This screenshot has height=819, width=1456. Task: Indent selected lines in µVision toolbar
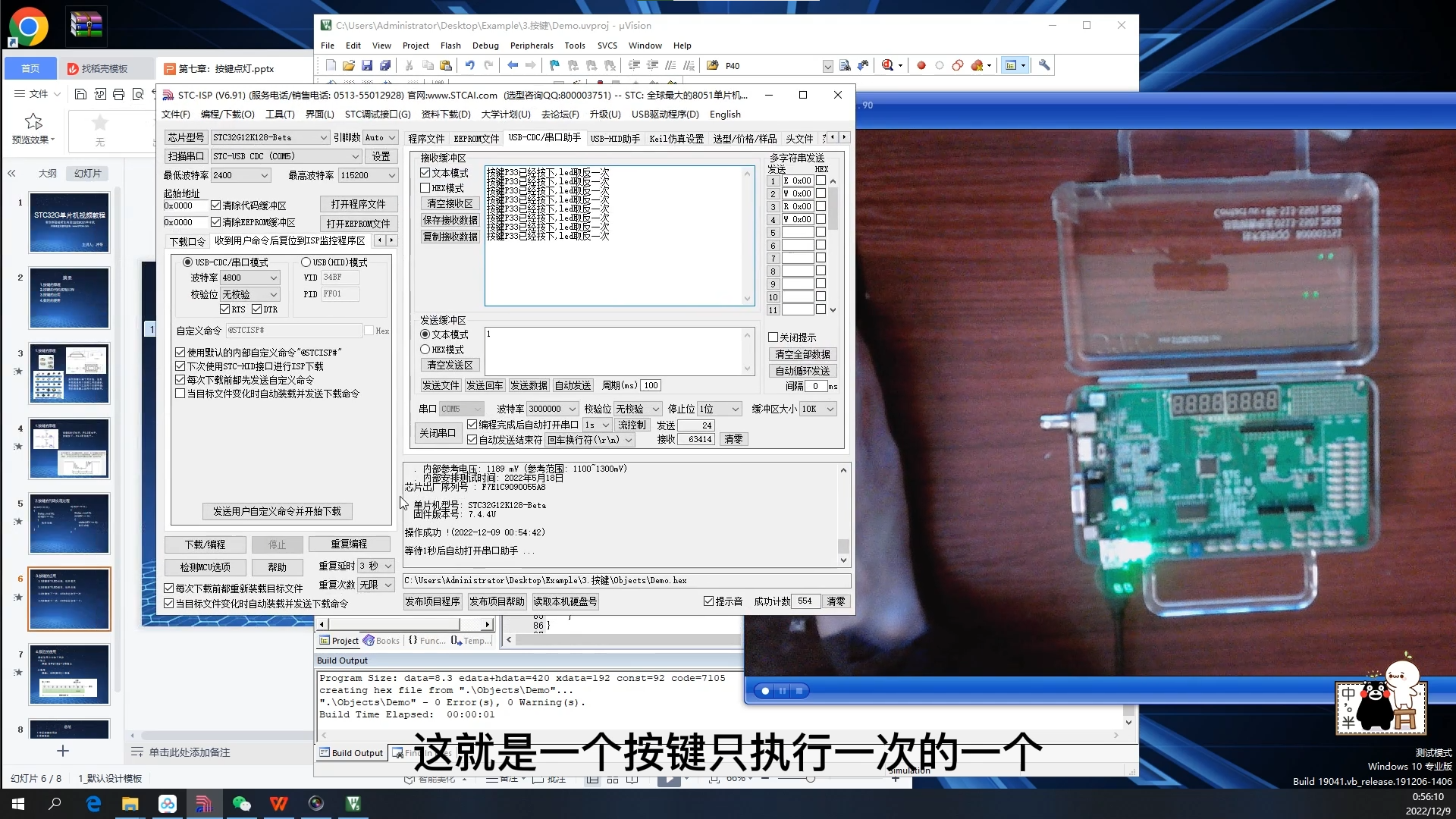pos(634,66)
